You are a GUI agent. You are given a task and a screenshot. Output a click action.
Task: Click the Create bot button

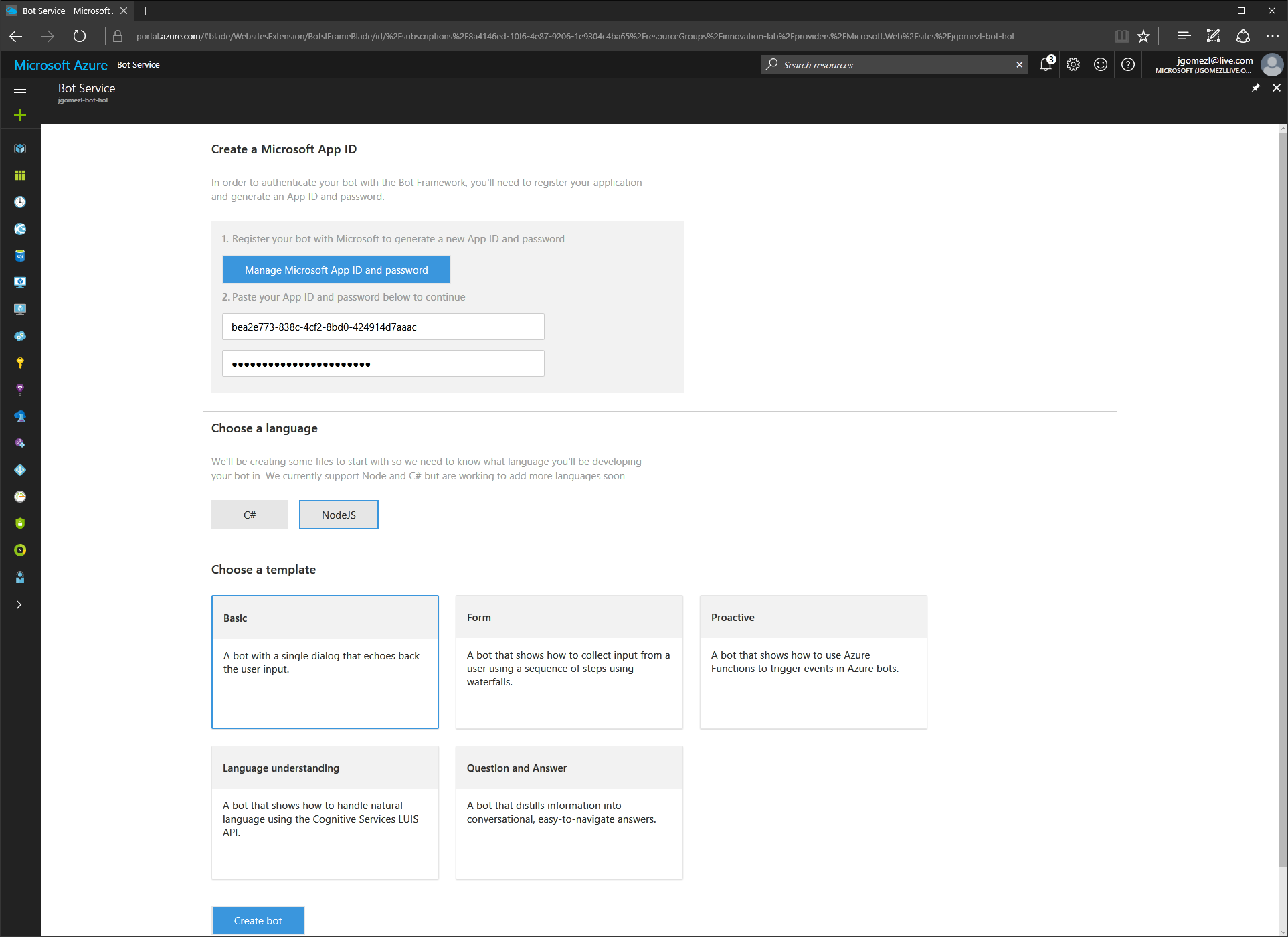[x=258, y=920]
